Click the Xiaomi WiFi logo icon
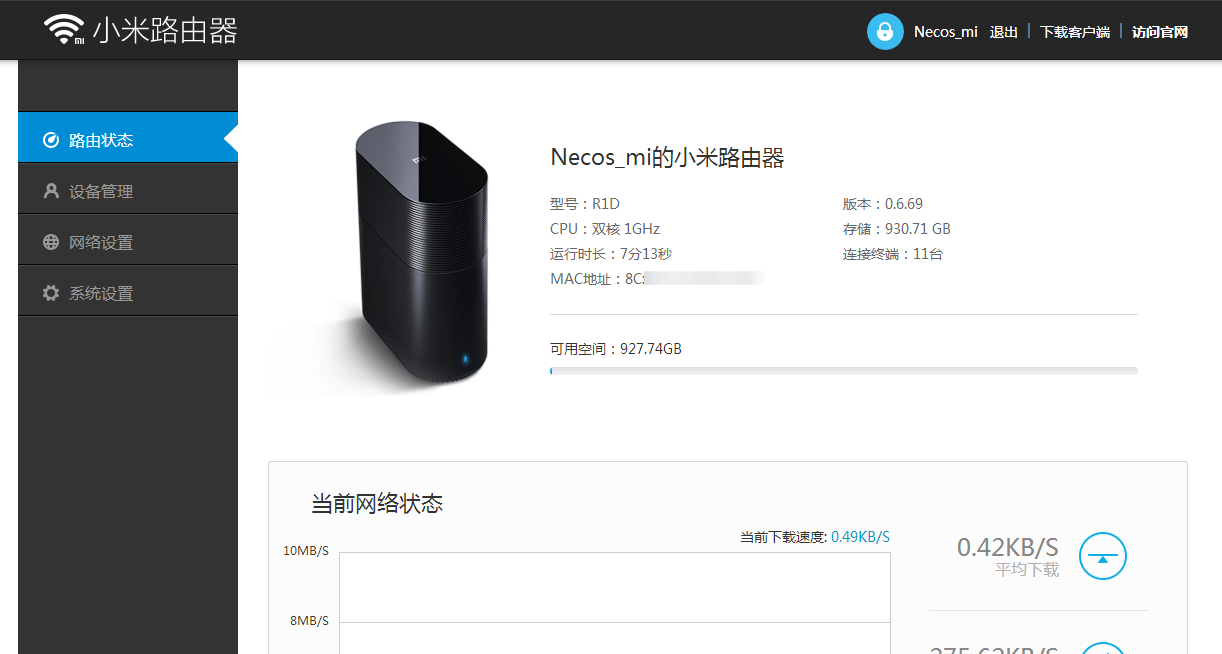 click(65, 30)
